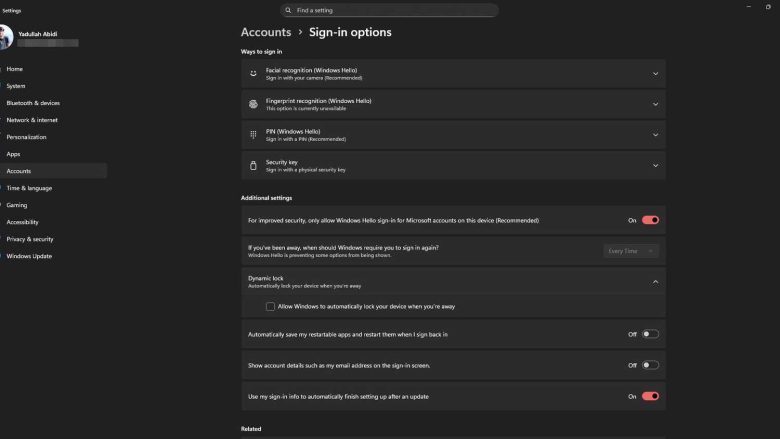Click the PIN keypad icon
Image resolution: width=780 pixels, height=439 pixels.
pyautogui.click(x=253, y=134)
